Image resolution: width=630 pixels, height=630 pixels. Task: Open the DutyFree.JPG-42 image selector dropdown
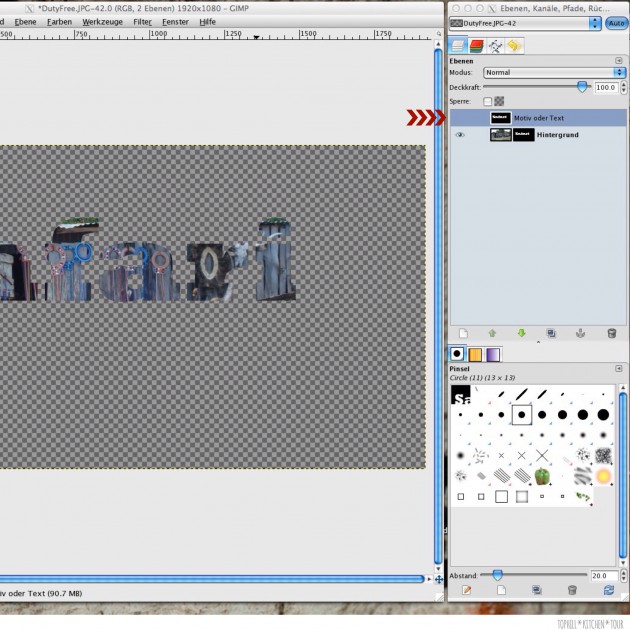click(525, 23)
